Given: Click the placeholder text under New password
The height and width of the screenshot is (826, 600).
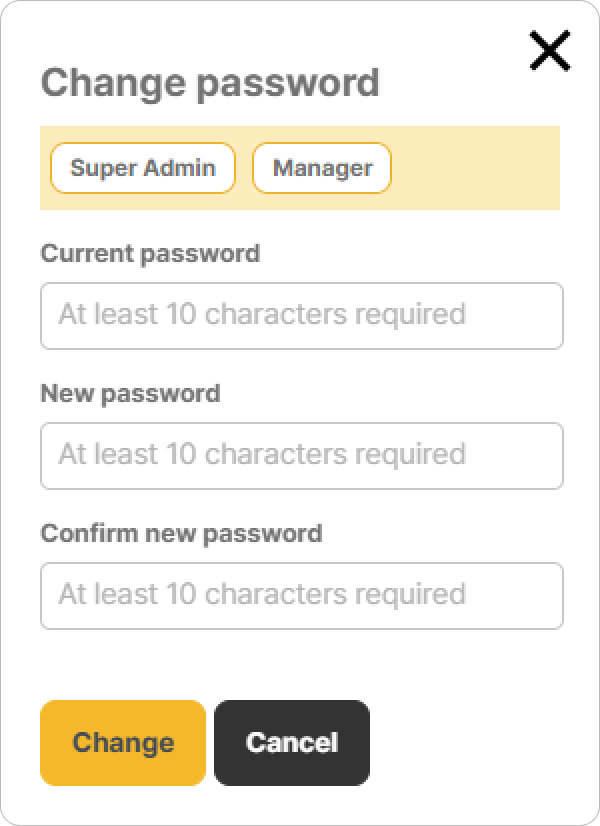Looking at the screenshot, I should click(262, 455).
